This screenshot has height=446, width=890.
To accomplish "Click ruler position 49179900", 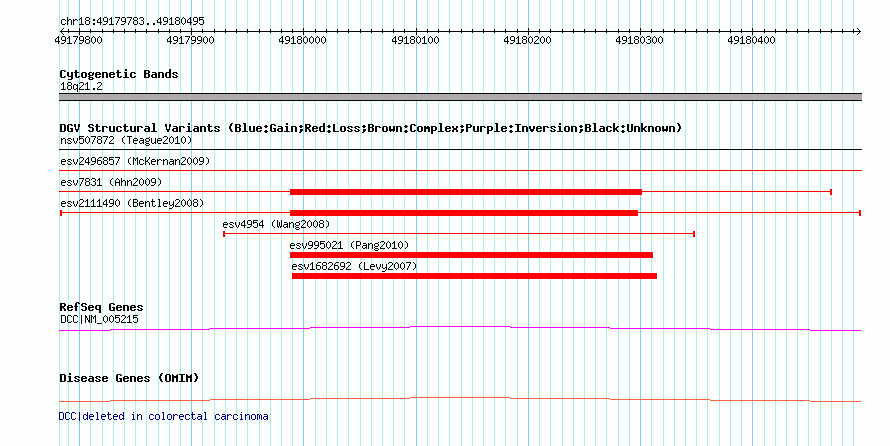I will click(x=190, y=40).
